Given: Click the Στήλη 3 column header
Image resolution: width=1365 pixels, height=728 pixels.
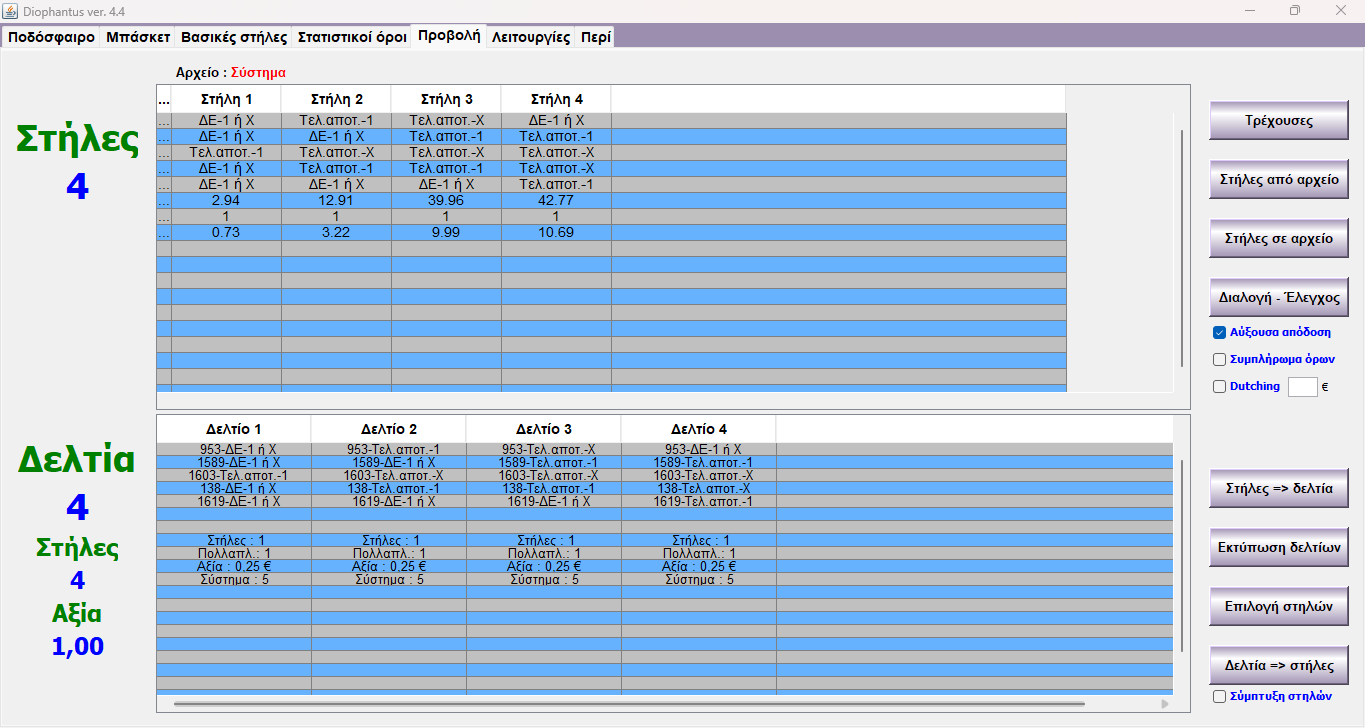Looking at the screenshot, I should tap(446, 99).
